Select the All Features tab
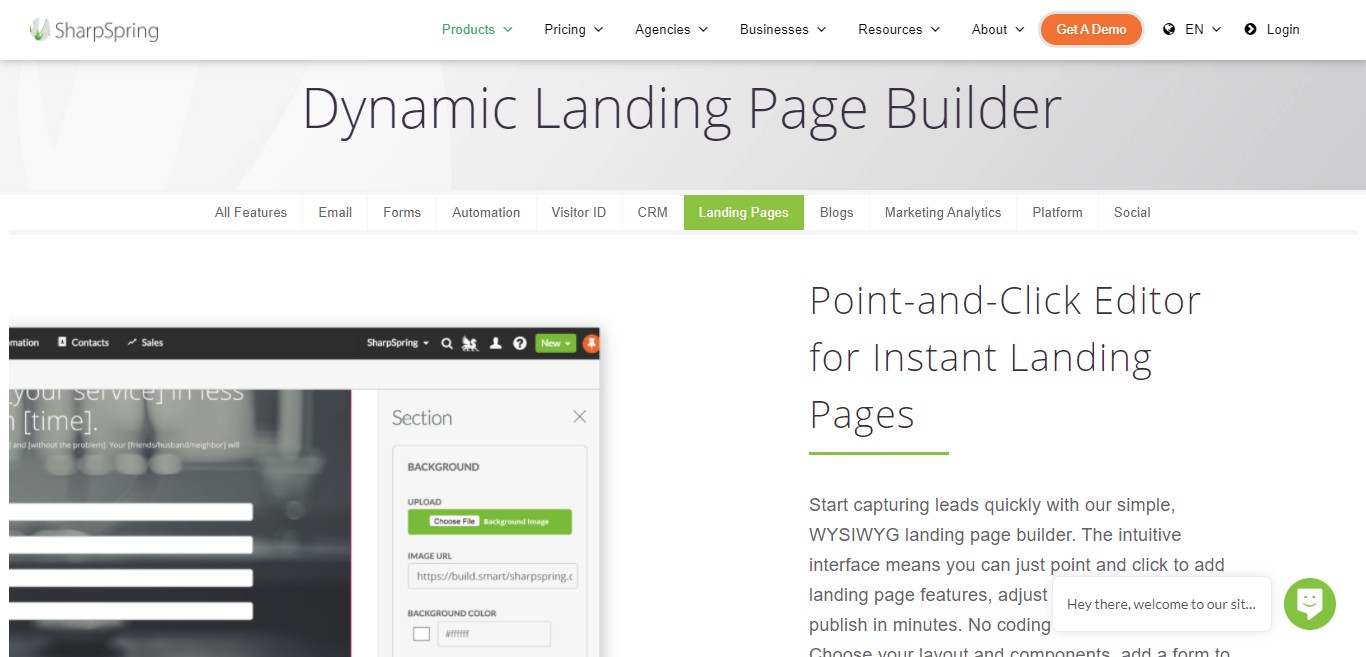The image size is (1366, 657). pyautogui.click(x=251, y=212)
